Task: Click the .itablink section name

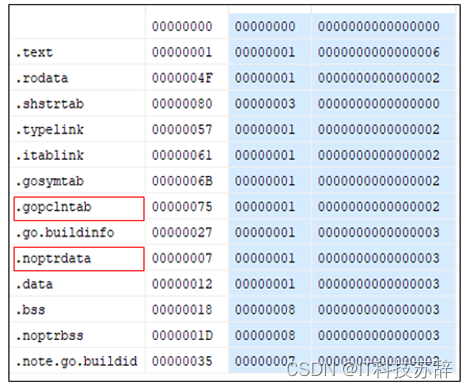Action: [x=50, y=155]
